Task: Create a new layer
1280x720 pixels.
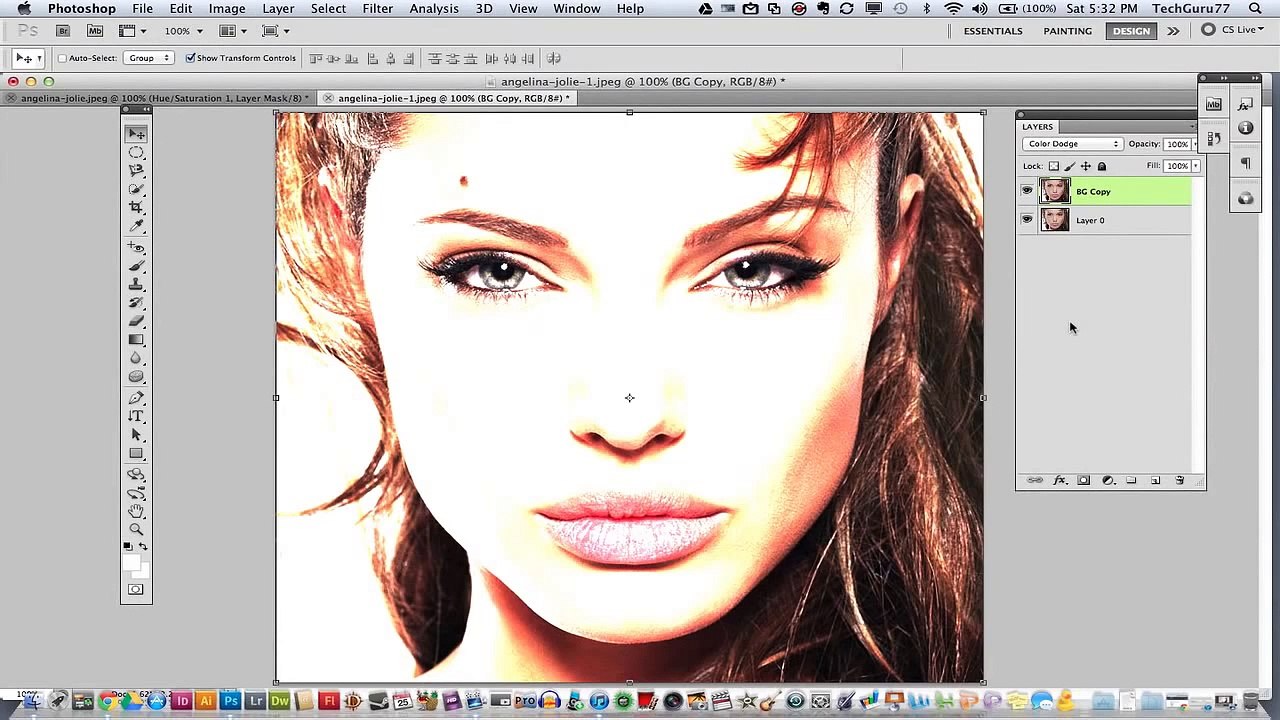Action: [x=1155, y=481]
